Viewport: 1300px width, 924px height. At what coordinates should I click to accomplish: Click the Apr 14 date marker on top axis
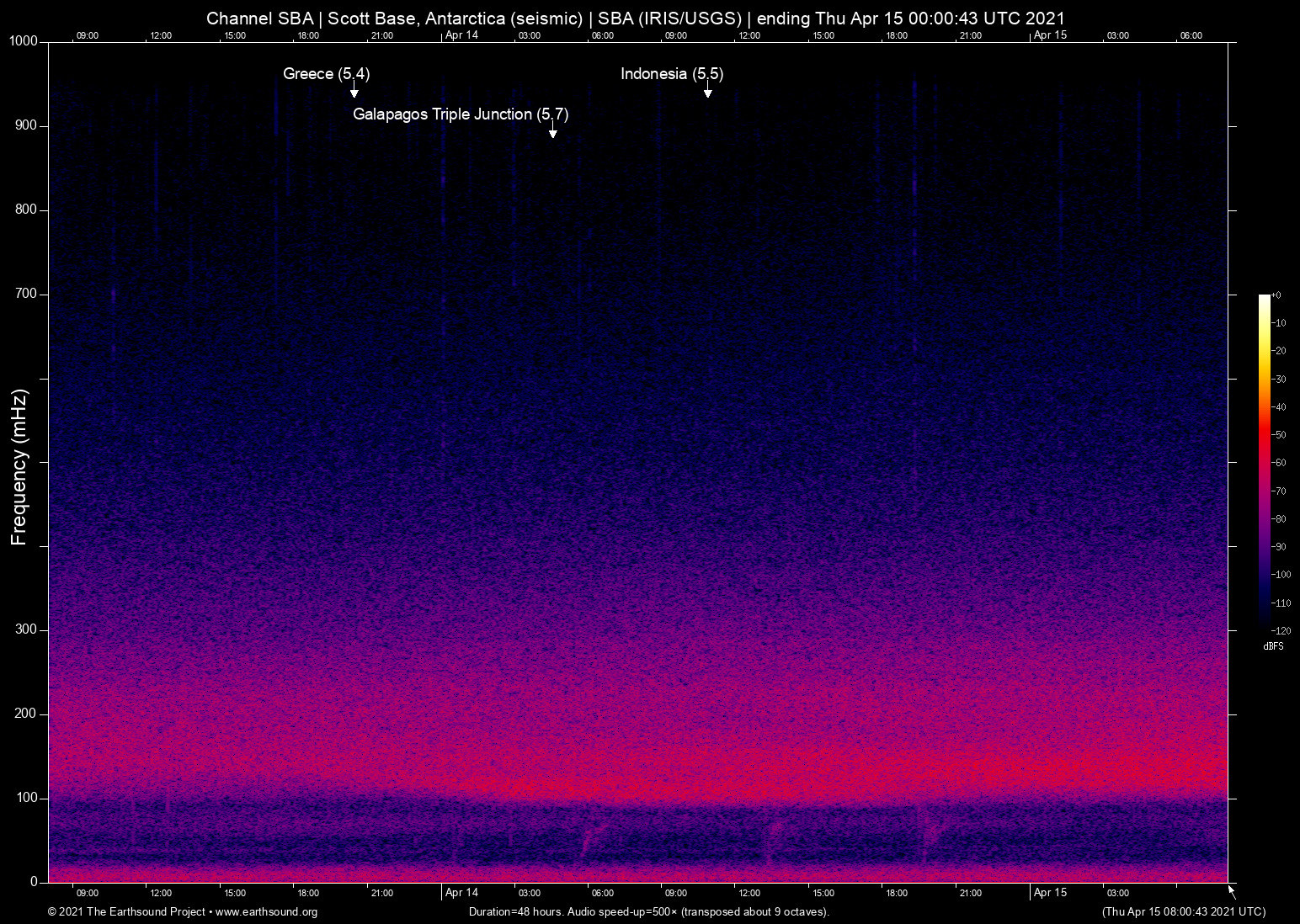(x=461, y=35)
